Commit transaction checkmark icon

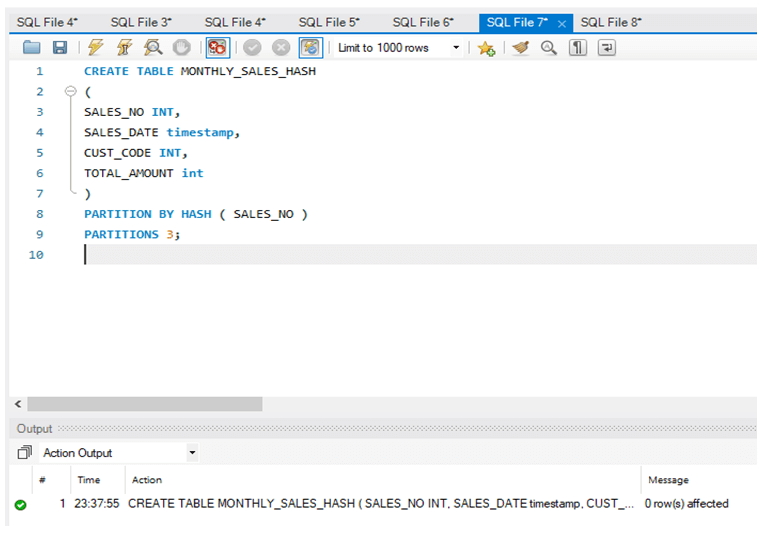click(x=252, y=47)
